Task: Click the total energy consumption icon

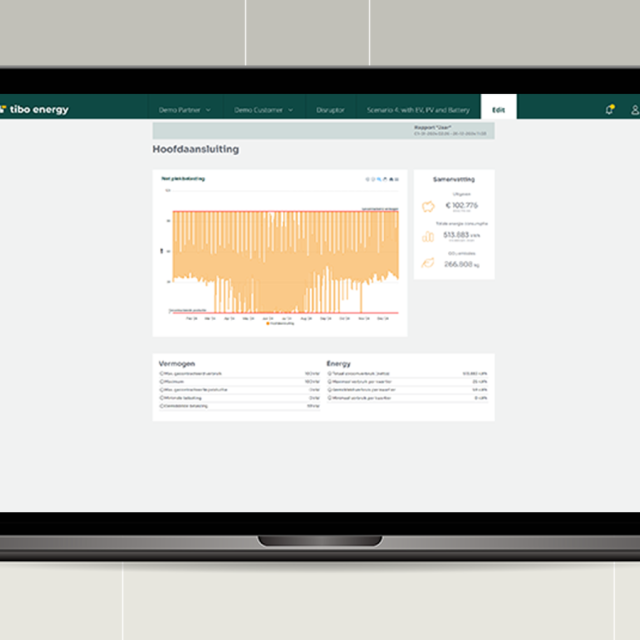Action: pyautogui.click(x=428, y=236)
